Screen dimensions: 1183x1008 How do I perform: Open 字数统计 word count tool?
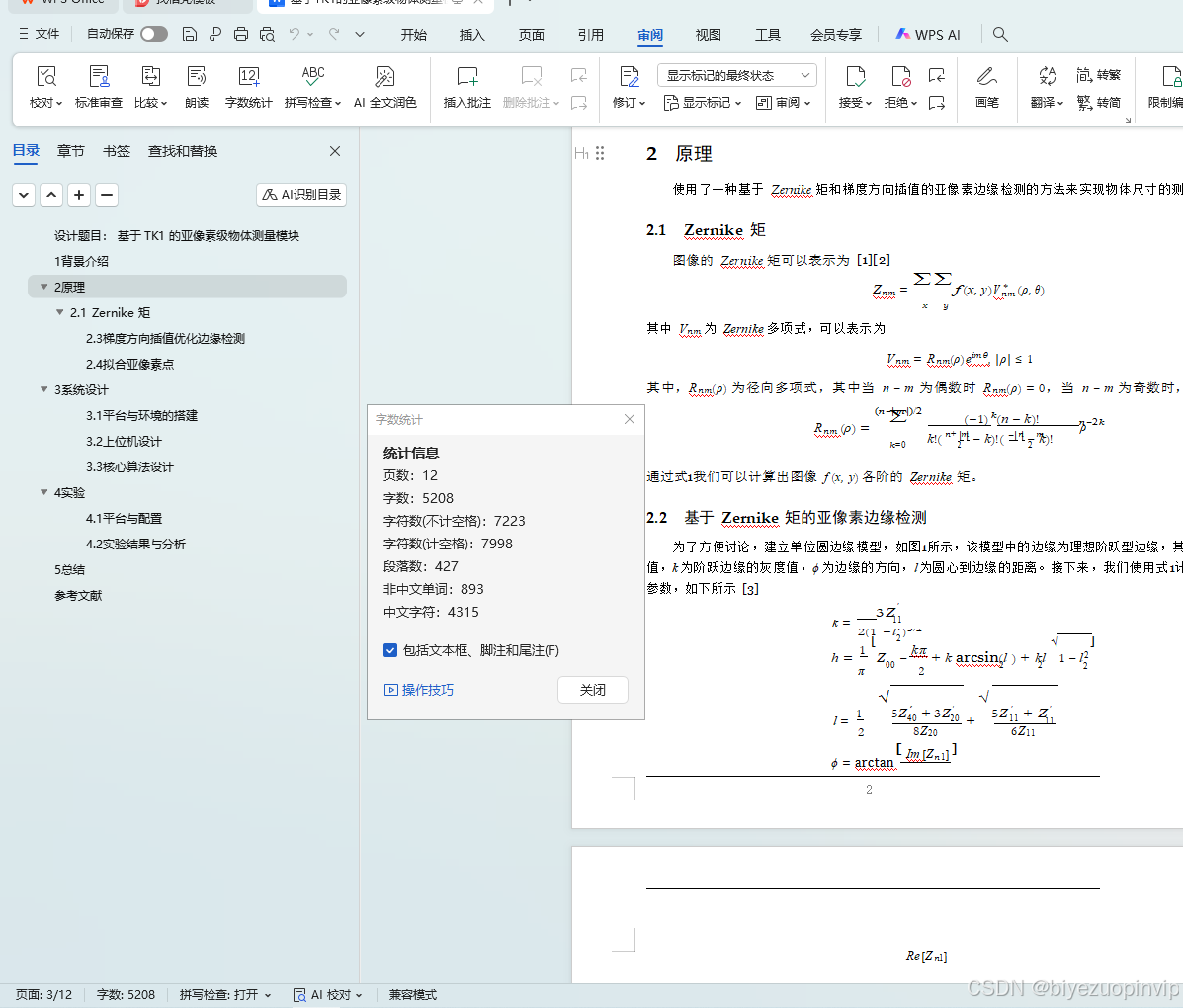248,87
